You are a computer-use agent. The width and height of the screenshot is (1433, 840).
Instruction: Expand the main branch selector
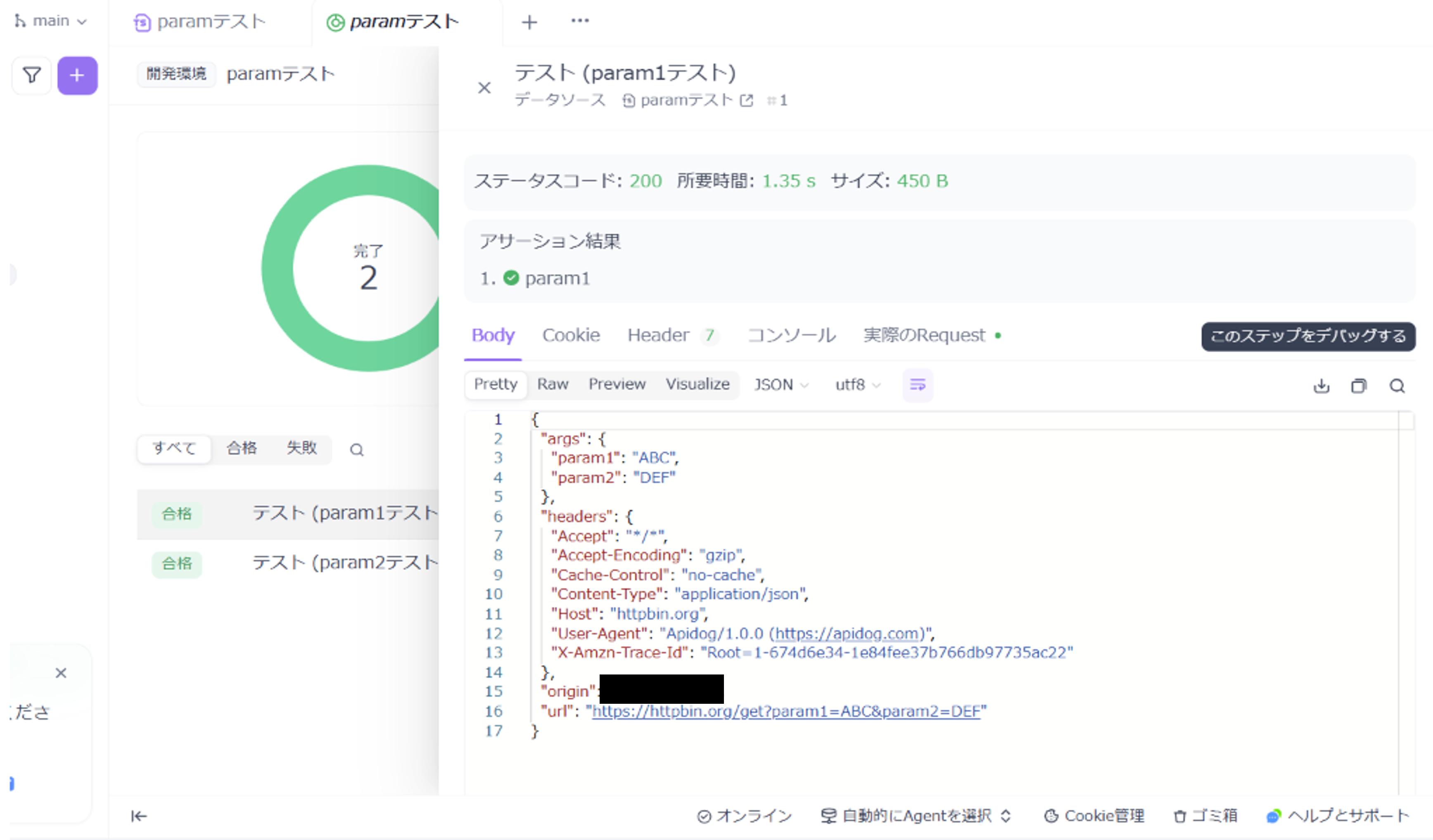tap(51, 21)
